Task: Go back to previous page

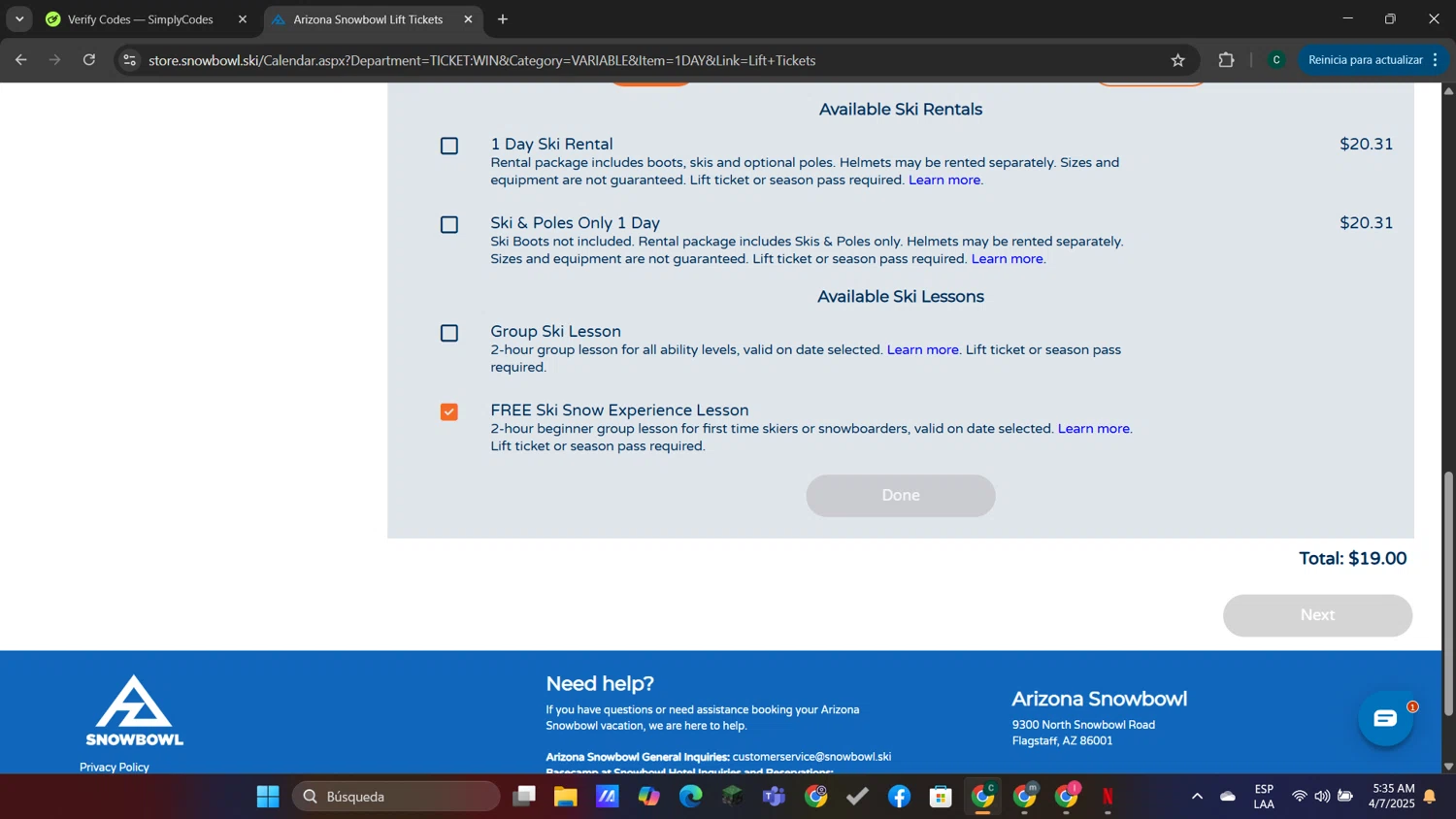Action: (21, 60)
